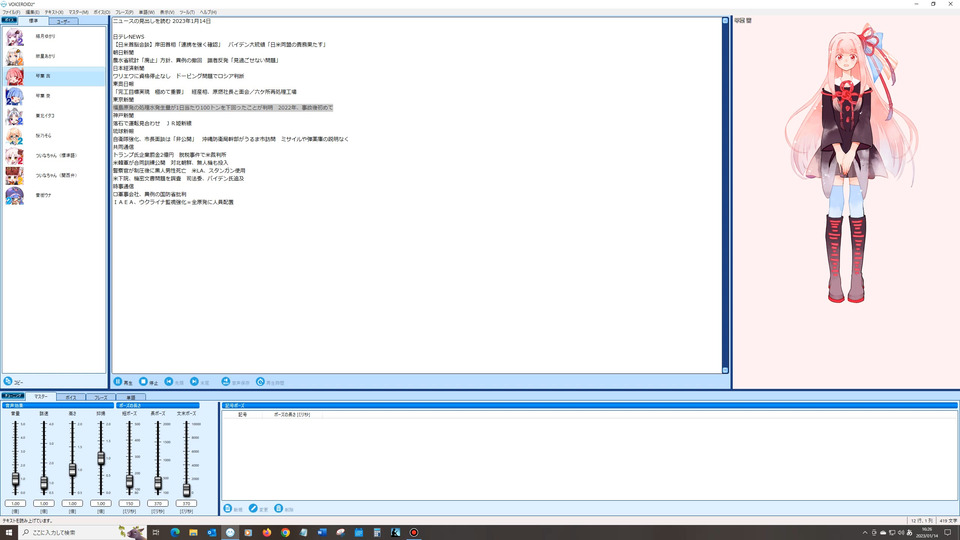Viewport: 960px width, 540px height.
Task: Open the 表示(V) menu
Action: pos(167,12)
